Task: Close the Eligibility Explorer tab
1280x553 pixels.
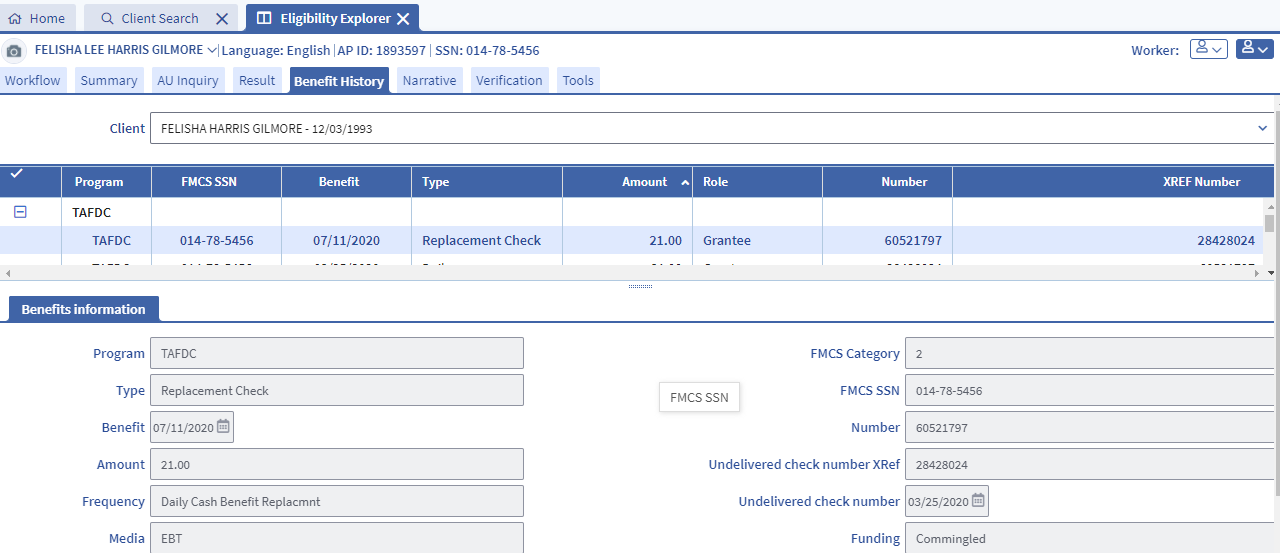Action: tap(403, 18)
